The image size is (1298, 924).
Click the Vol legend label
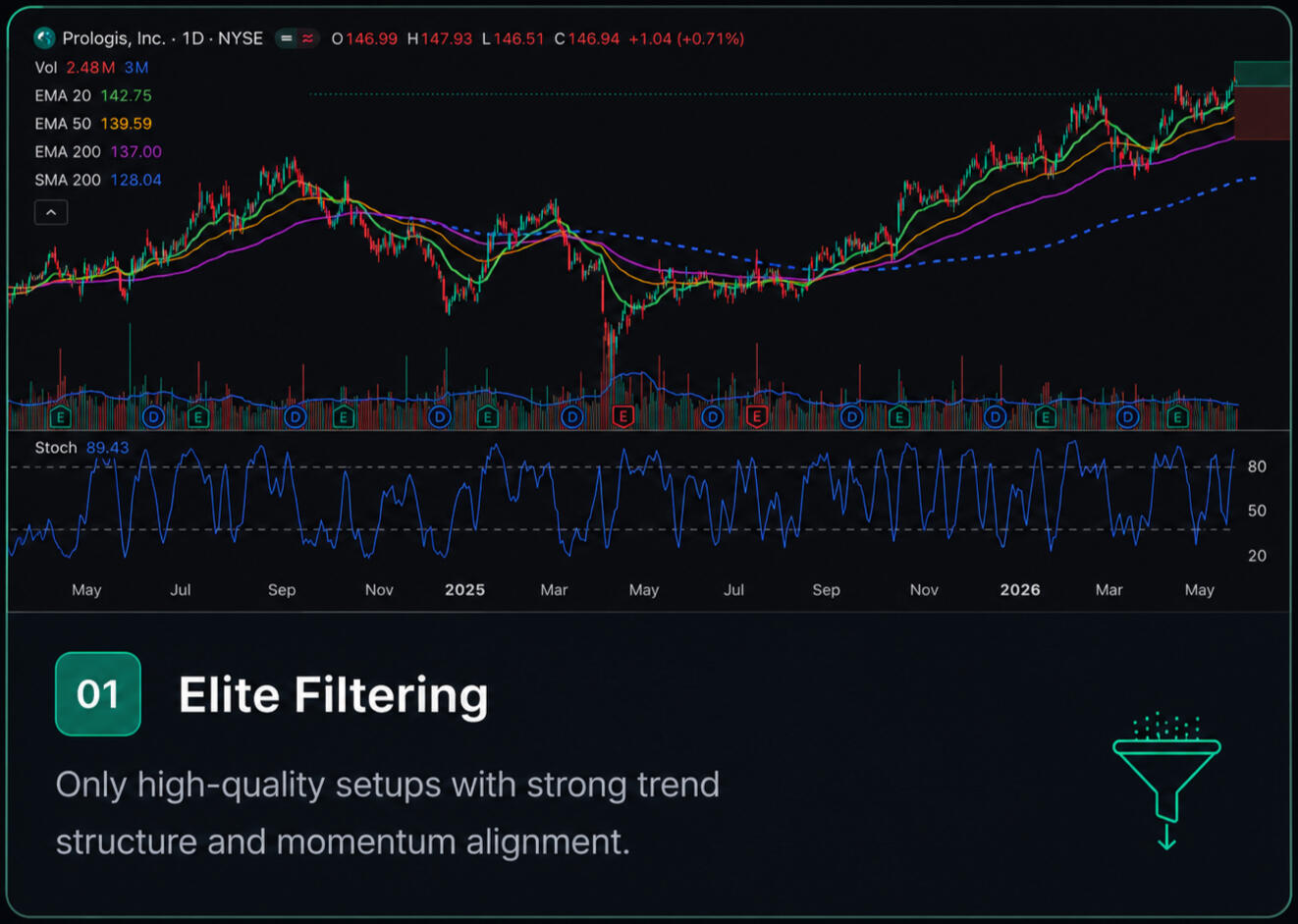click(46, 67)
